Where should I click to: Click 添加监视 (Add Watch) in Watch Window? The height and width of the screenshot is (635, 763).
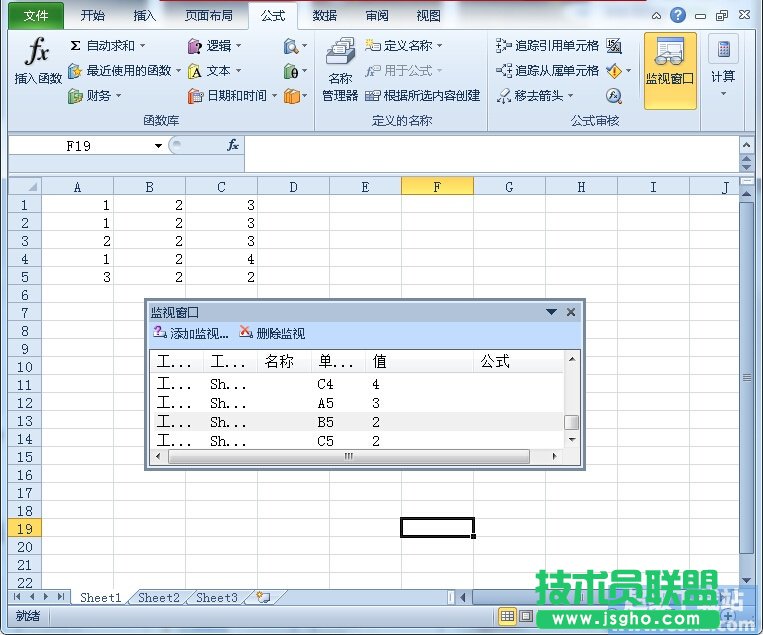coord(191,334)
